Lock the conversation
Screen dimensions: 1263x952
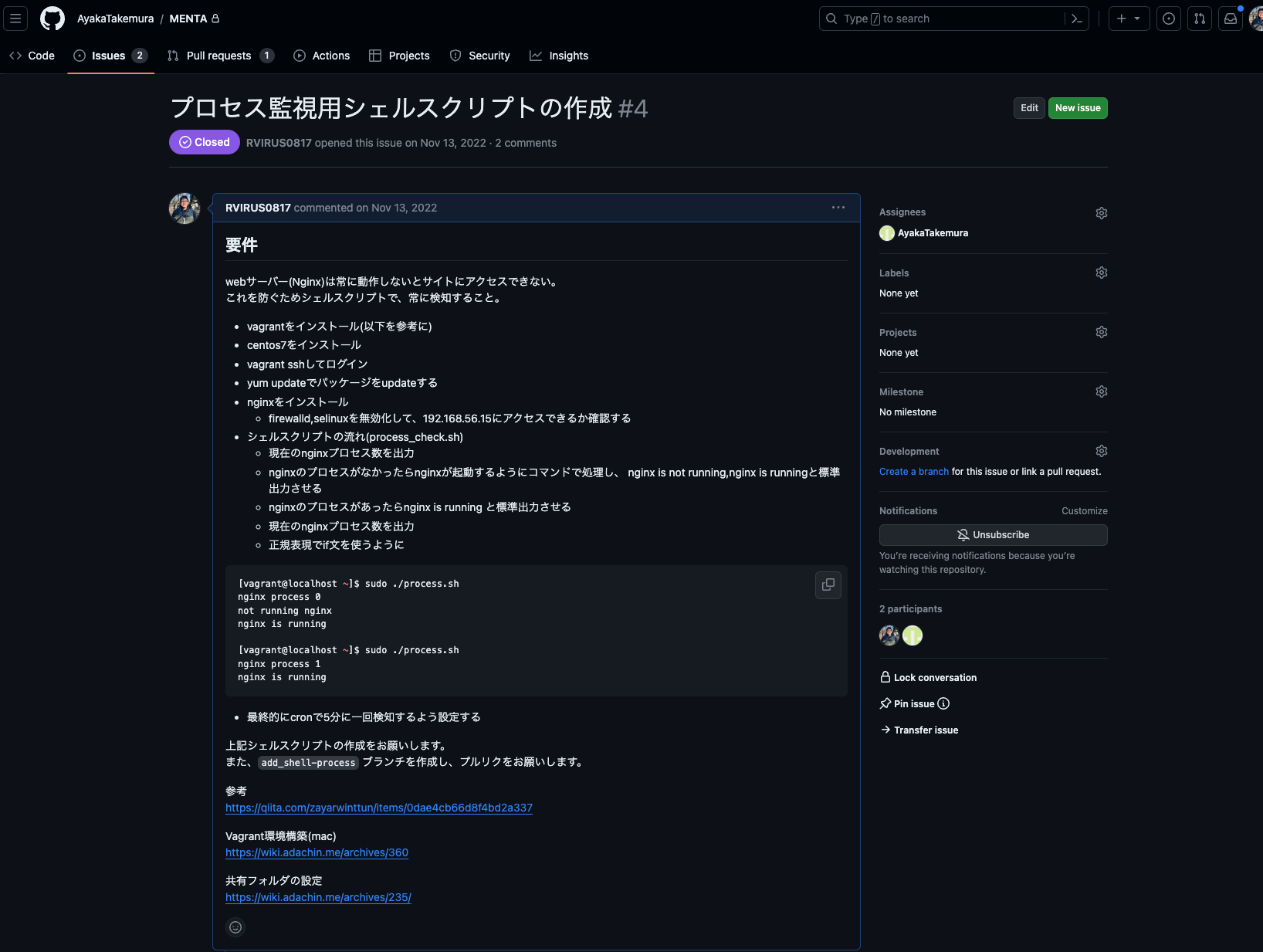pos(929,677)
